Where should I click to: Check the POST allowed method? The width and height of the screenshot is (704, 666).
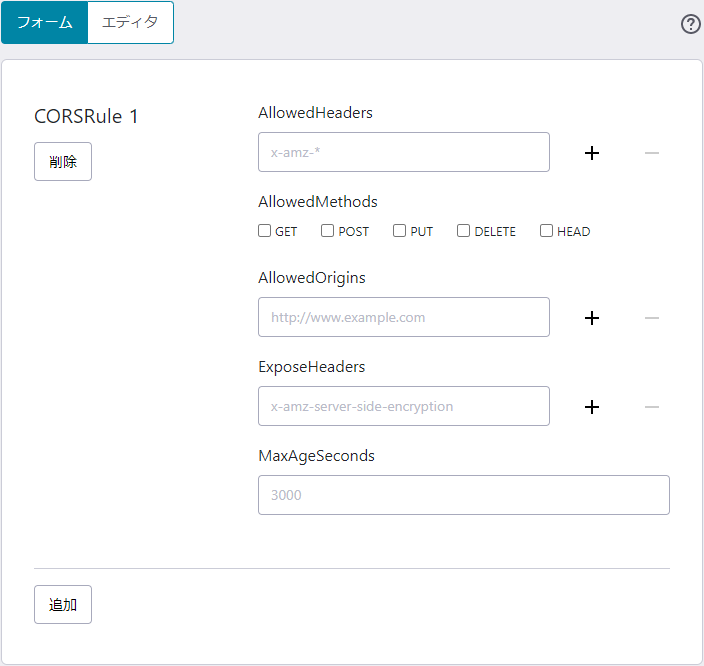tap(328, 231)
